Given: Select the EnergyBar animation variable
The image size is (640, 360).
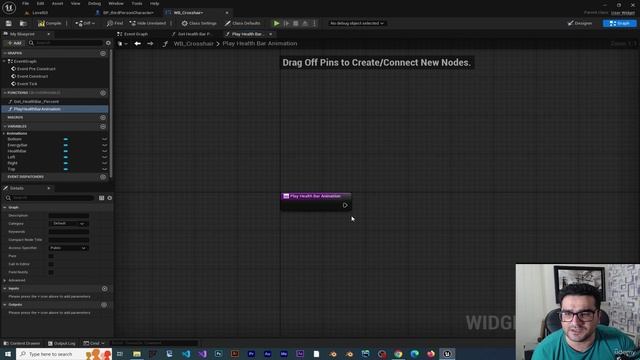Looking at the screenshot, I should coord(18,145).
